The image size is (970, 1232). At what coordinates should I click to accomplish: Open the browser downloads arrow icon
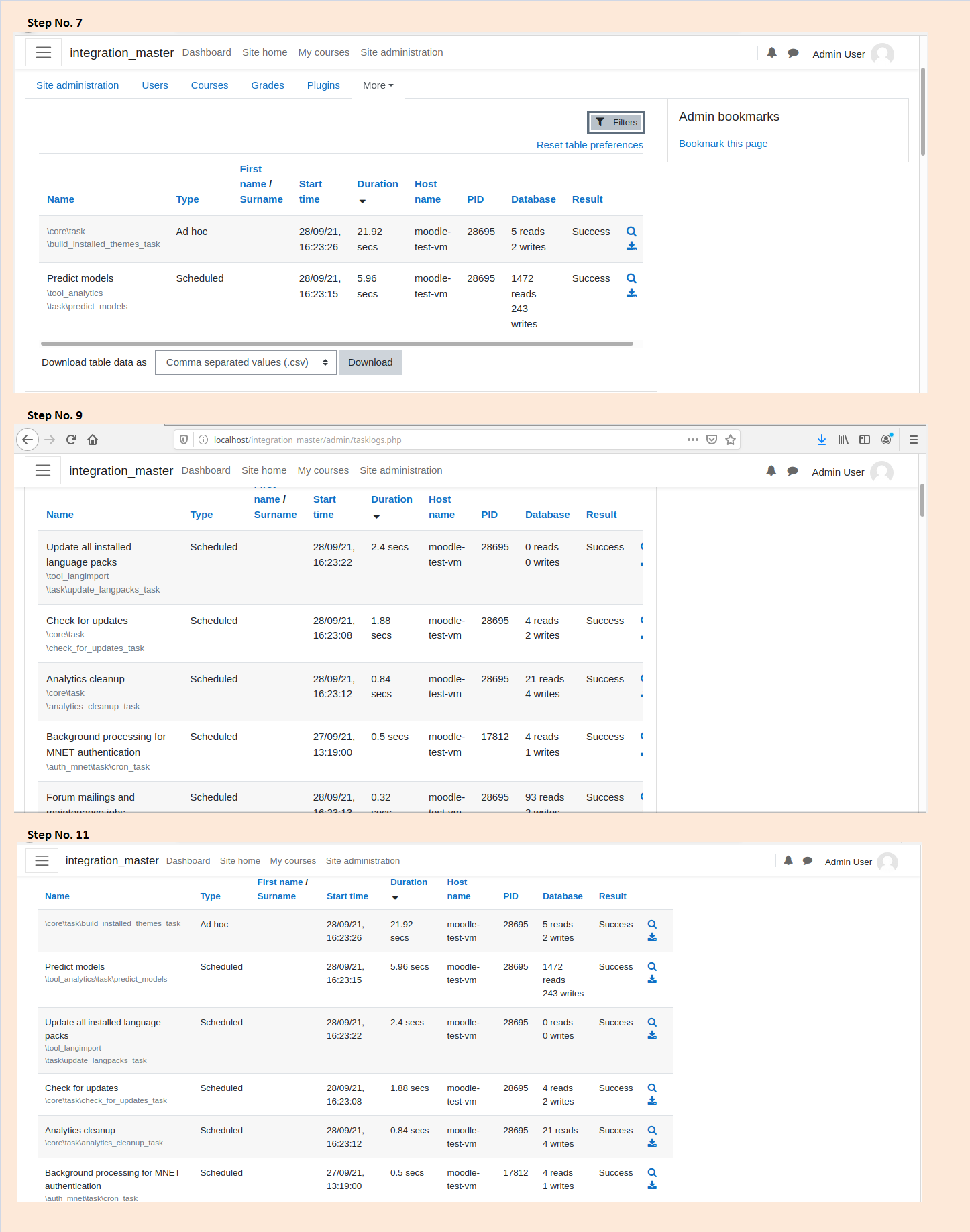(x=822, y=440)
